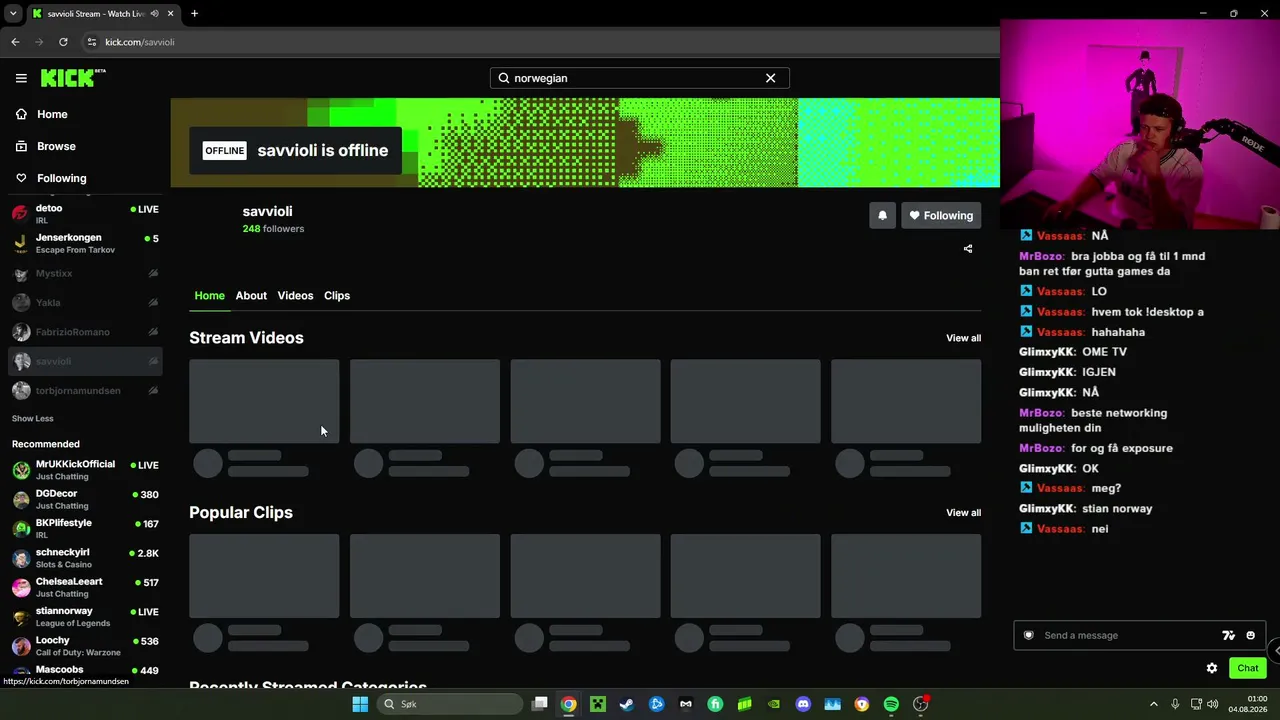Open 7TV emotes in chat input
The image size is (1280, 720).
[1228, 635]
